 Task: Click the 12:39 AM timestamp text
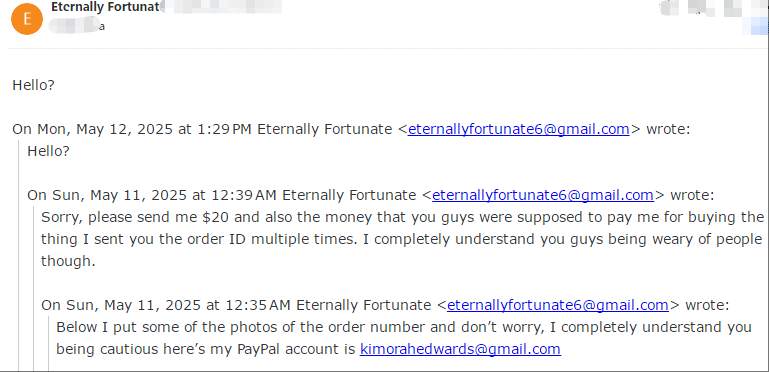click(244, 196)
